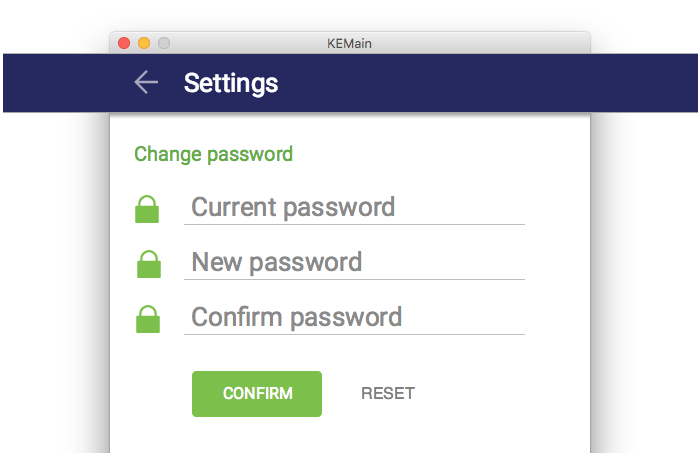Image resolution: width=700 pixels, height=453 pixels.
Task: Close the KEMain window
Action: pyautogui.click(x=124, y=43)
